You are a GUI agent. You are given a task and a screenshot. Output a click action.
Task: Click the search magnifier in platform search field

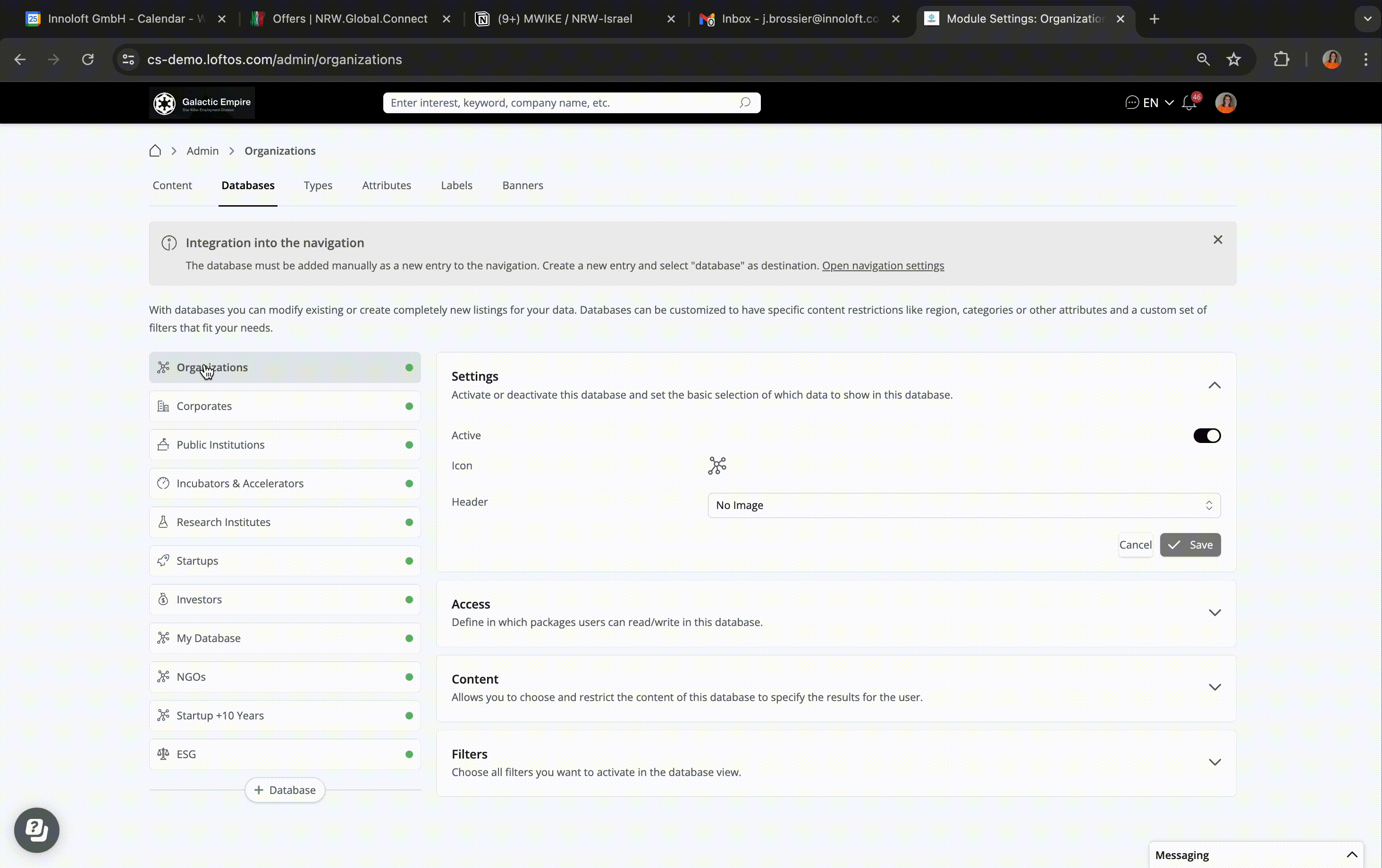click(x=745, y=103)
